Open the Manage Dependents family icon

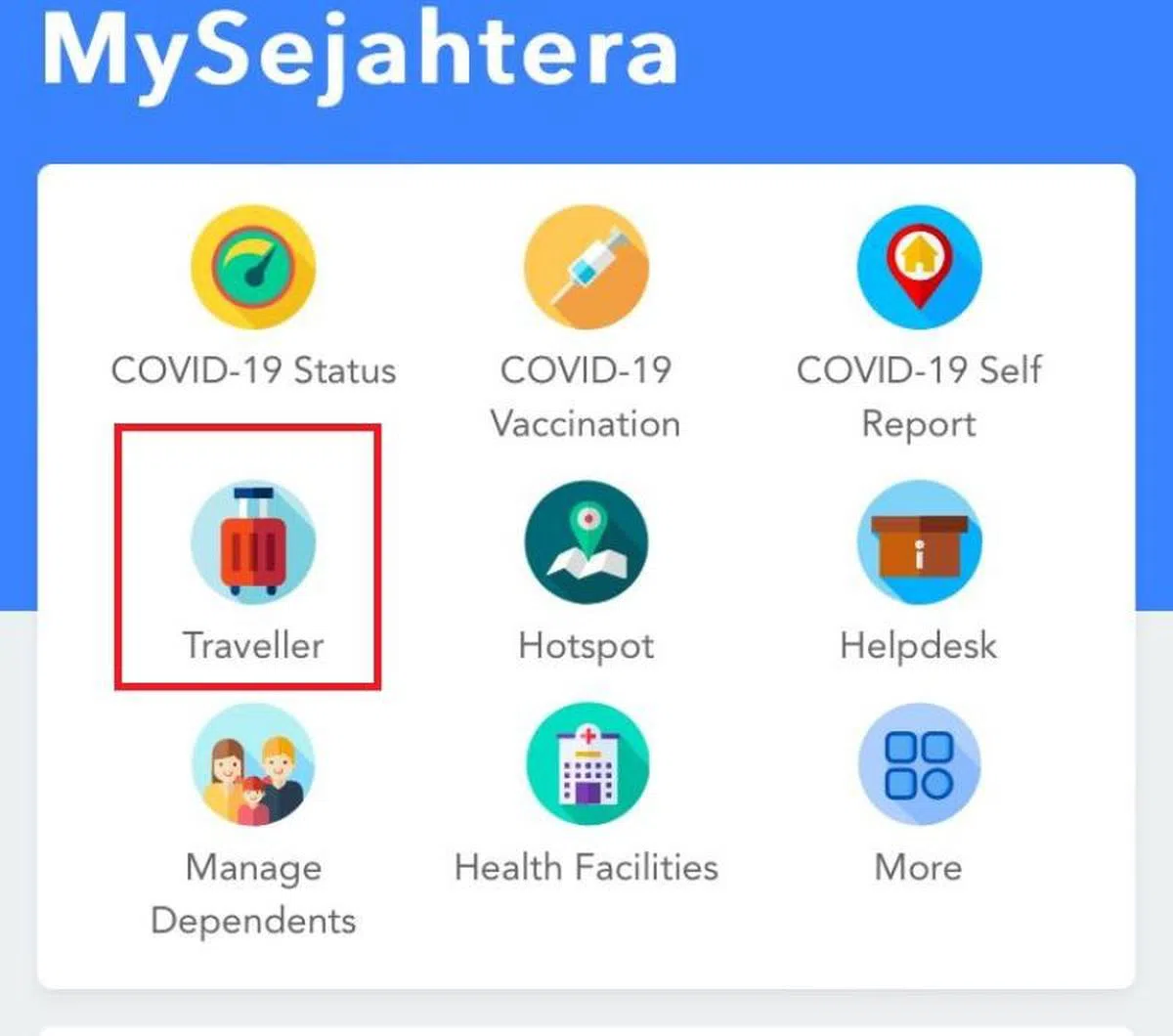tap(253, 764)
